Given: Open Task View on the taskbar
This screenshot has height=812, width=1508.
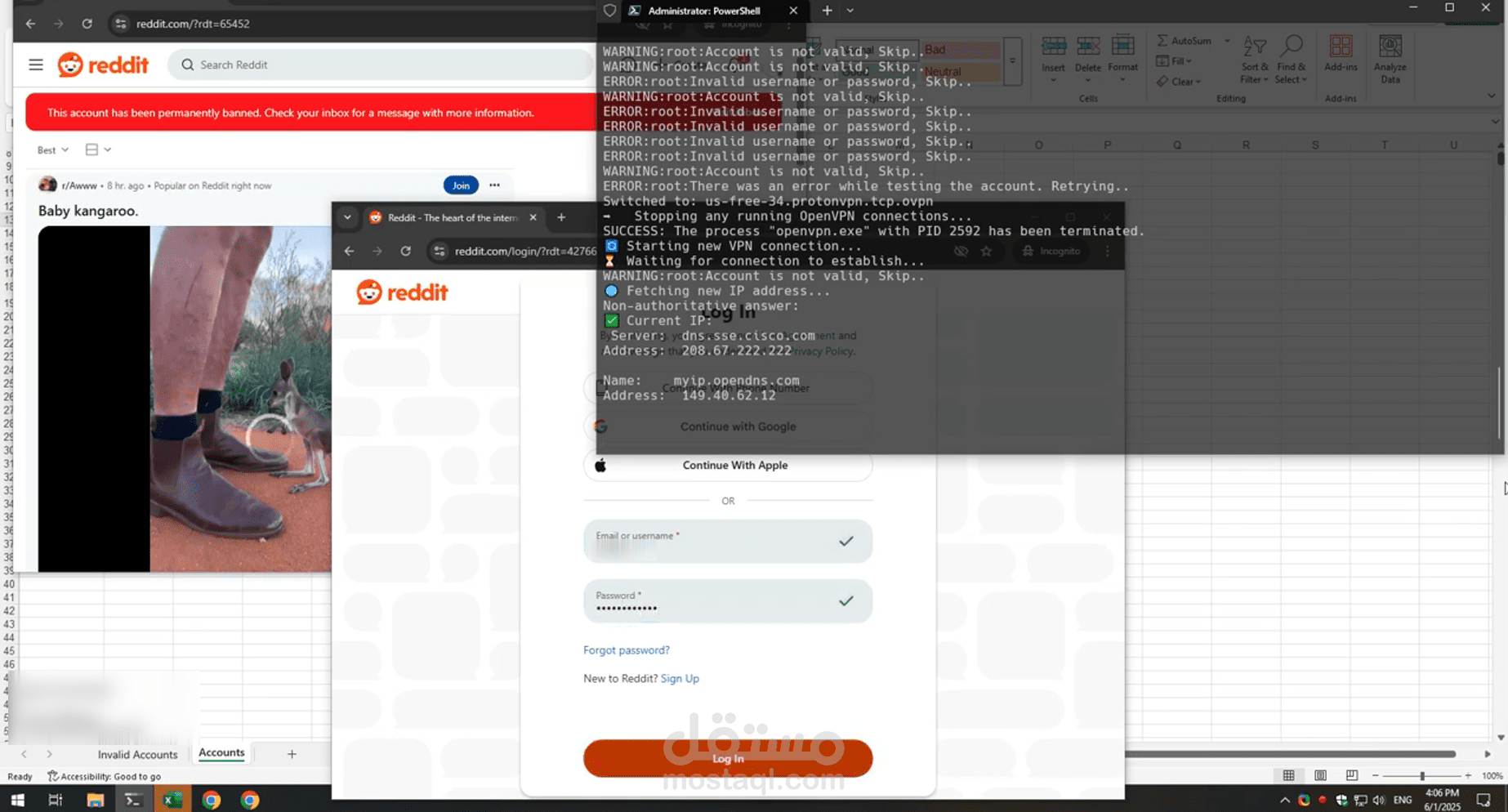Looking at the screenshot, I should pos(56,800).
